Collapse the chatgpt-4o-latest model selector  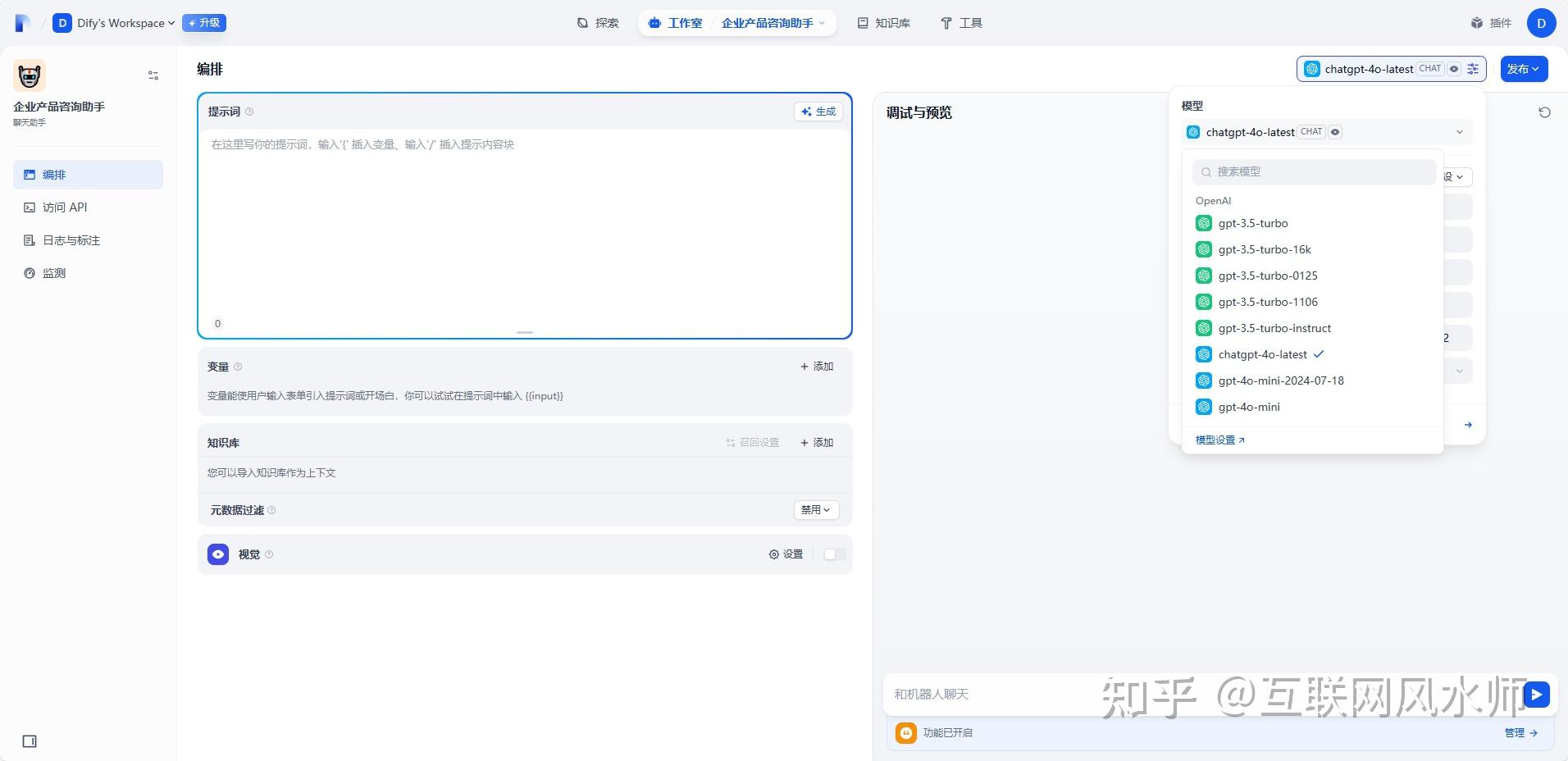[1326, 132]
